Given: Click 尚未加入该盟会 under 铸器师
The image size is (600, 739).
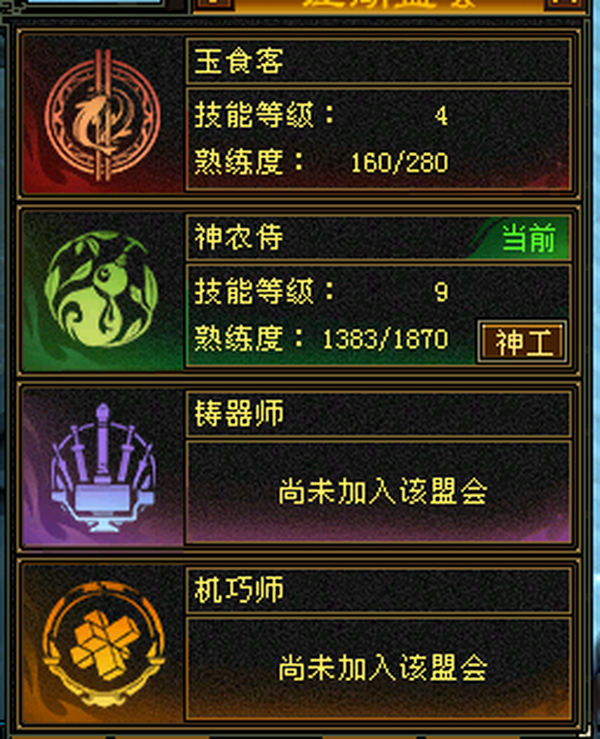Looking at the screenshot, I should click(x=382, y=492).
